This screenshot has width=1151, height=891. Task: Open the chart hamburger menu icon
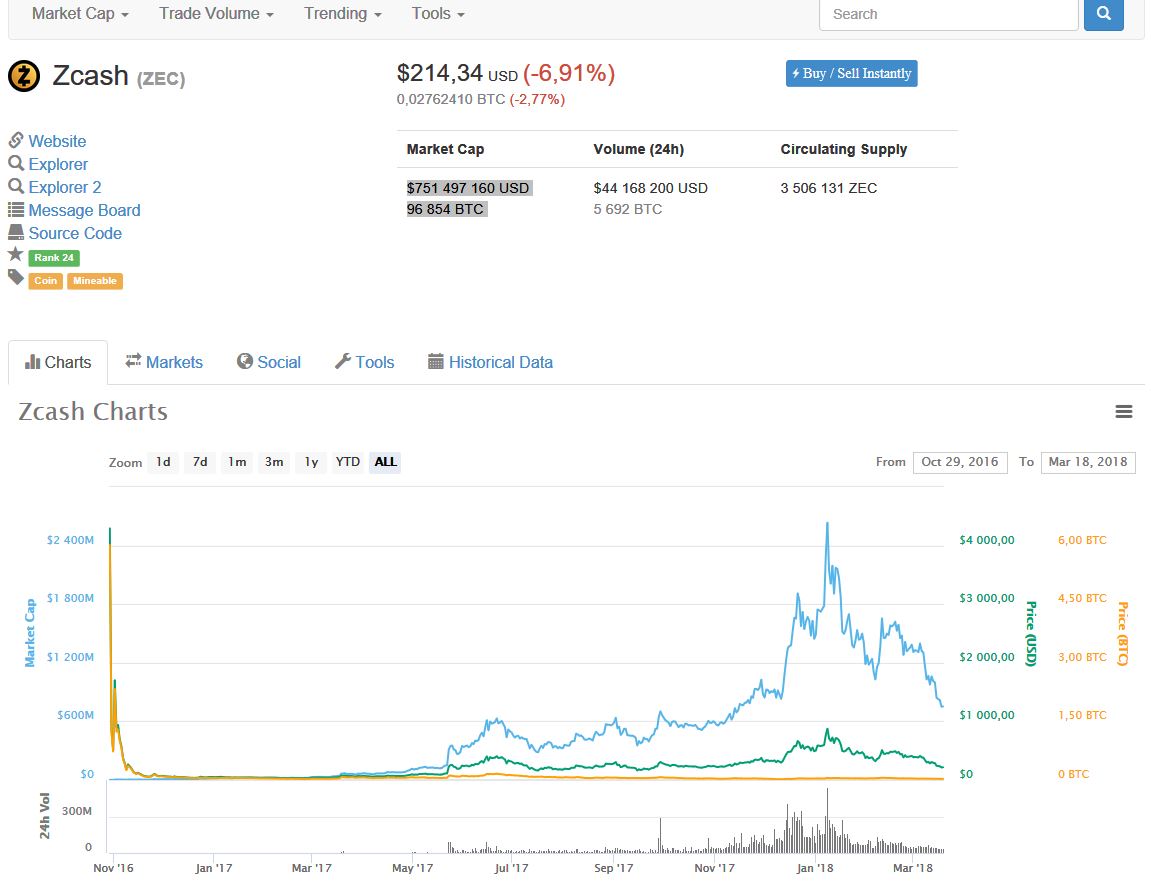1124,412
